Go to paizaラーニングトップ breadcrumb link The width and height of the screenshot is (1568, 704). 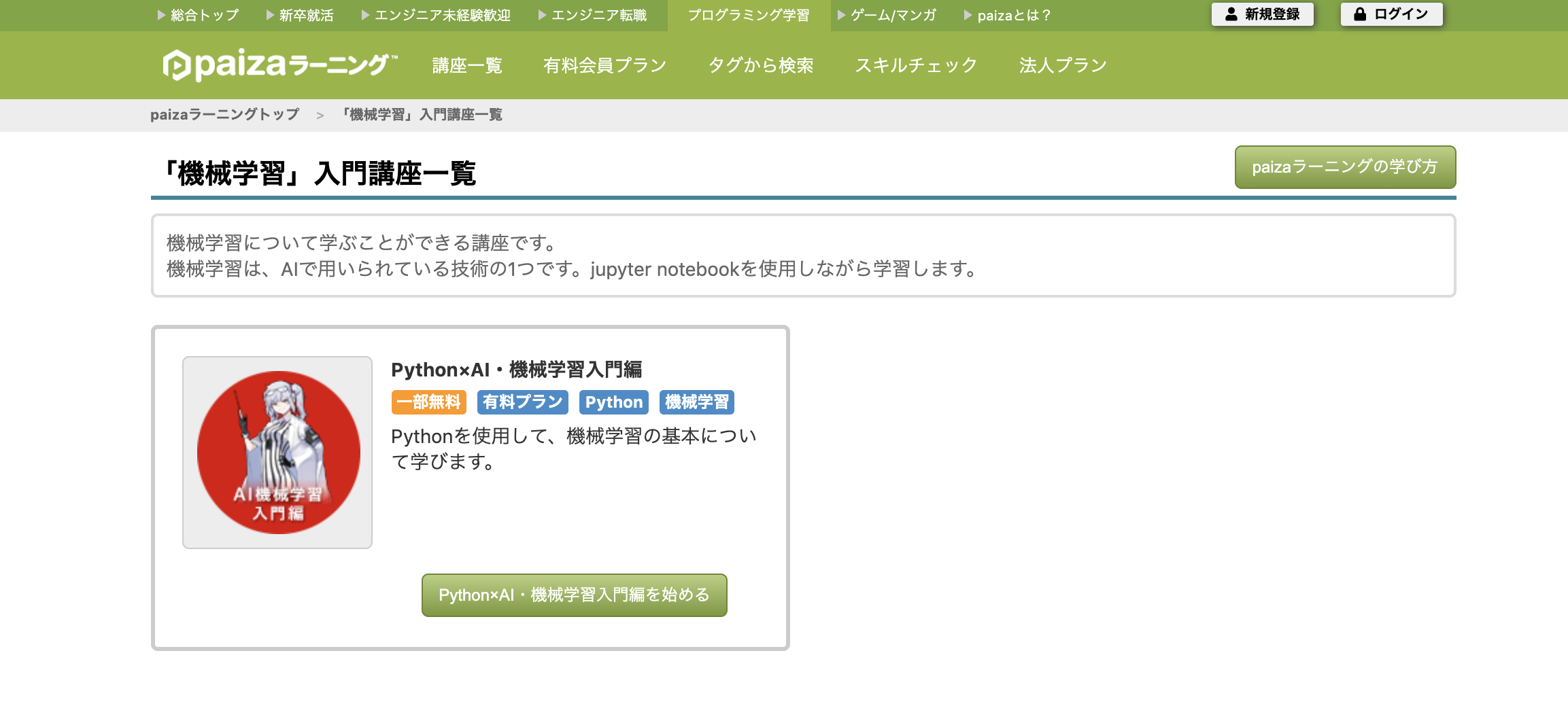click(x=224, y=114)
